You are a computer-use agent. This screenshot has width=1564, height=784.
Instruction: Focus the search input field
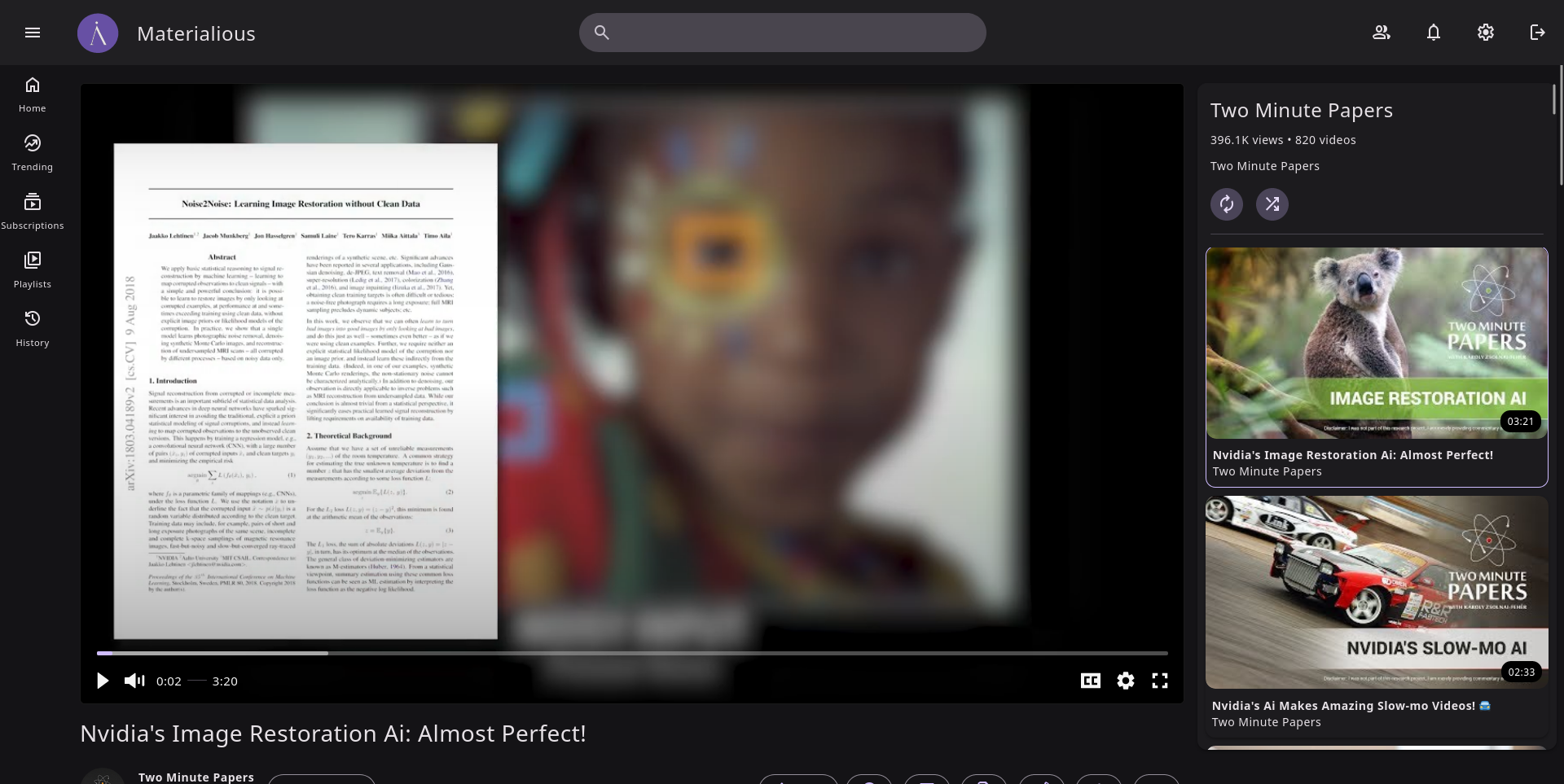pyautogui.click(x=783, y=33)
